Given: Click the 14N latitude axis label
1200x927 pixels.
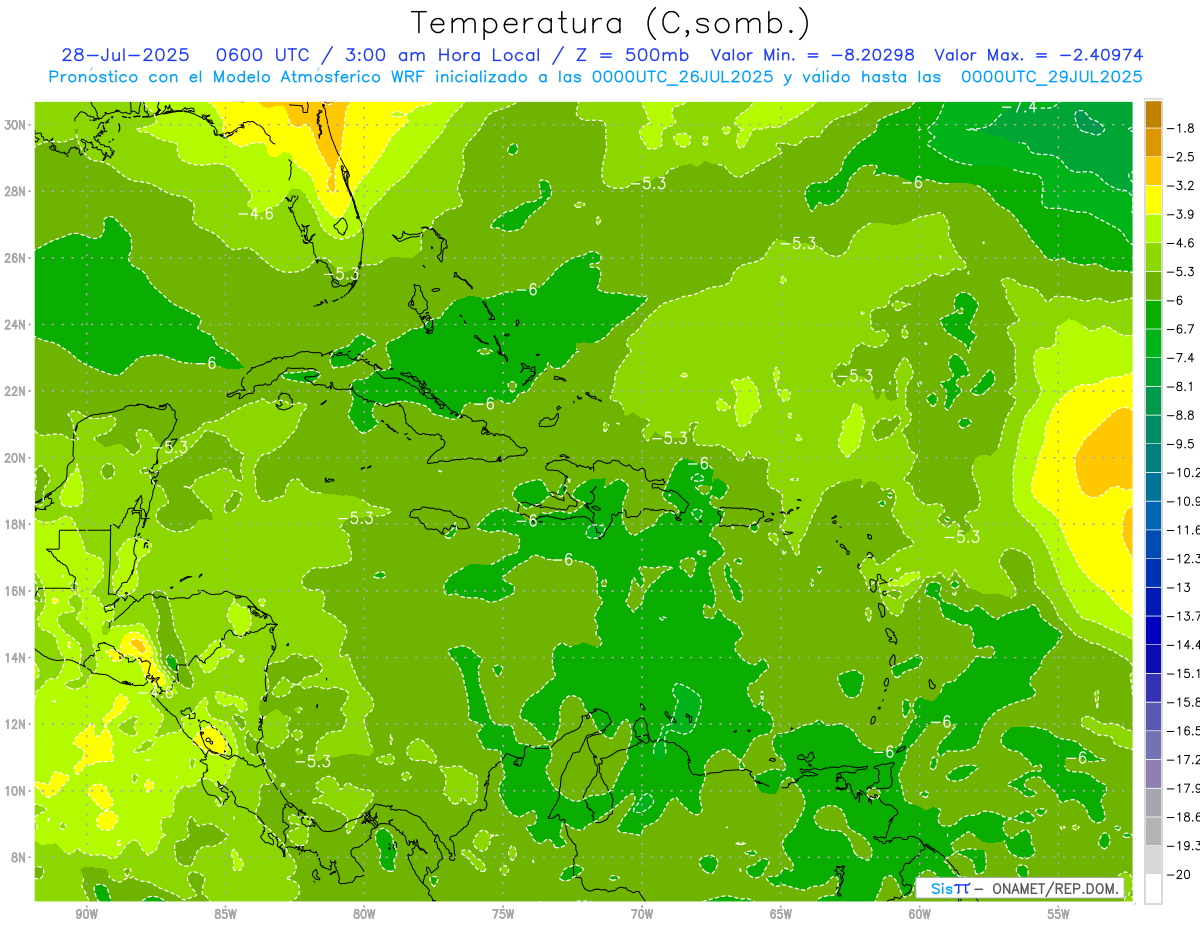Looking at the screenshot, I should pyautogui.click(x=17, y=657).
